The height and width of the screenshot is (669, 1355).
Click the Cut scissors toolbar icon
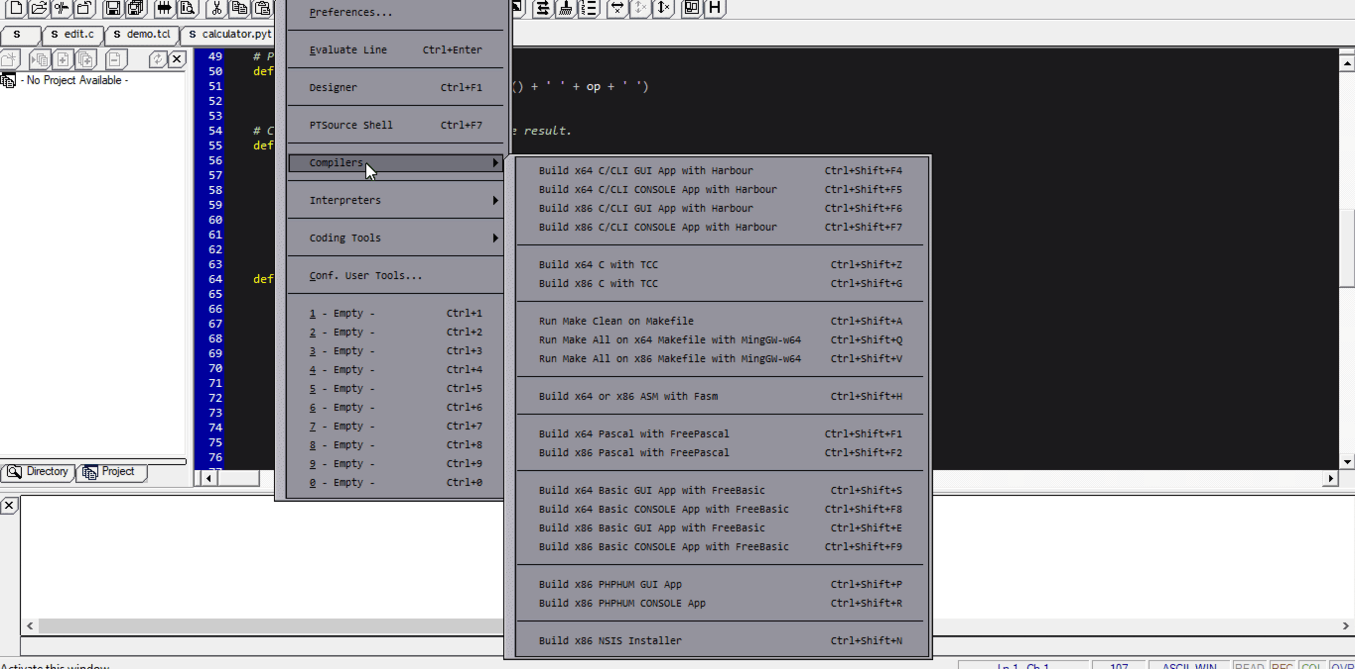pos(216,9)
